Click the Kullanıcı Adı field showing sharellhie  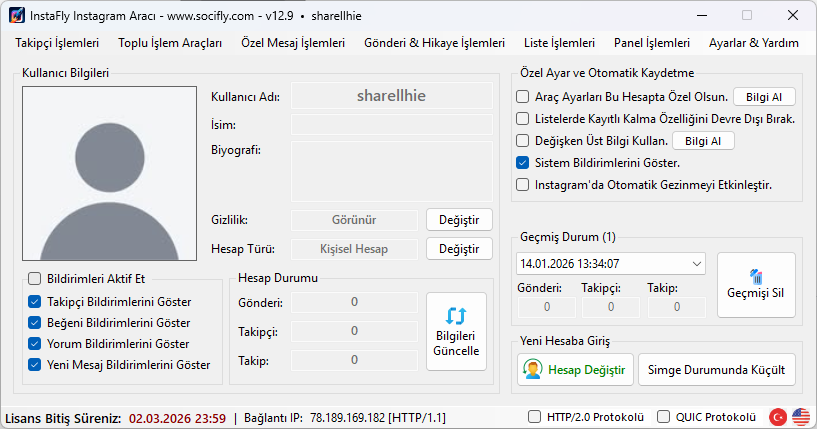391,96
